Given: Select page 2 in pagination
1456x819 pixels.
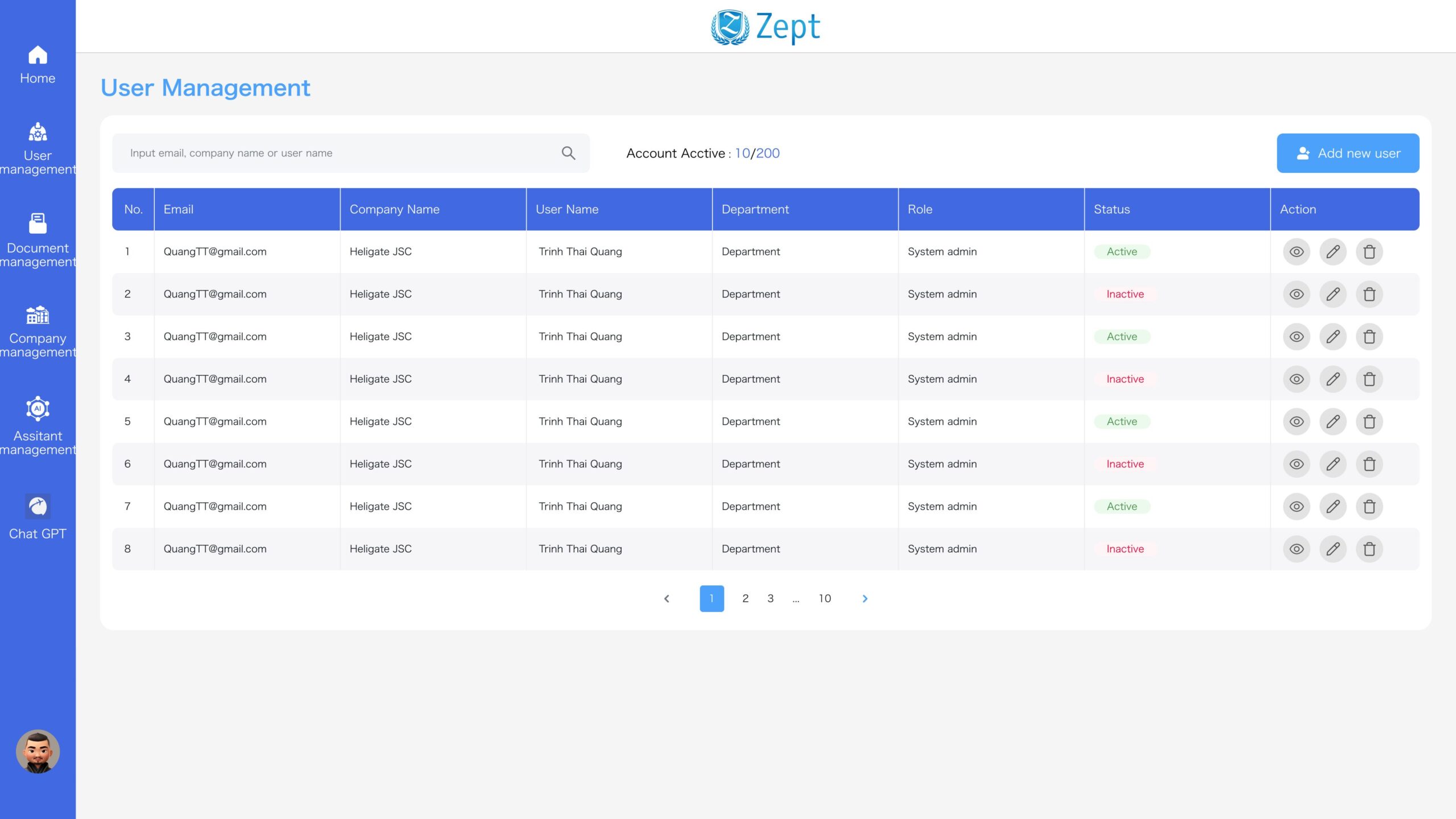Looking at the screenshot, I should click(745, 598).
